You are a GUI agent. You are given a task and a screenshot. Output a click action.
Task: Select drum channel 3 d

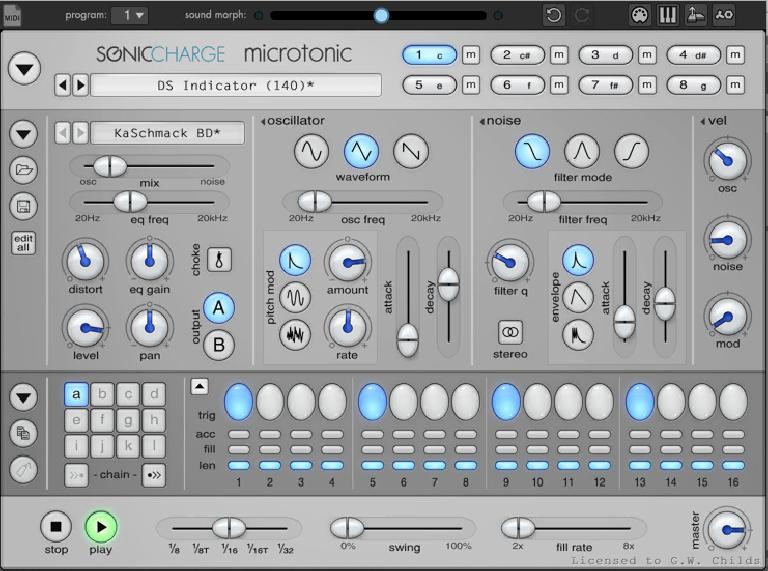[606, 55]
